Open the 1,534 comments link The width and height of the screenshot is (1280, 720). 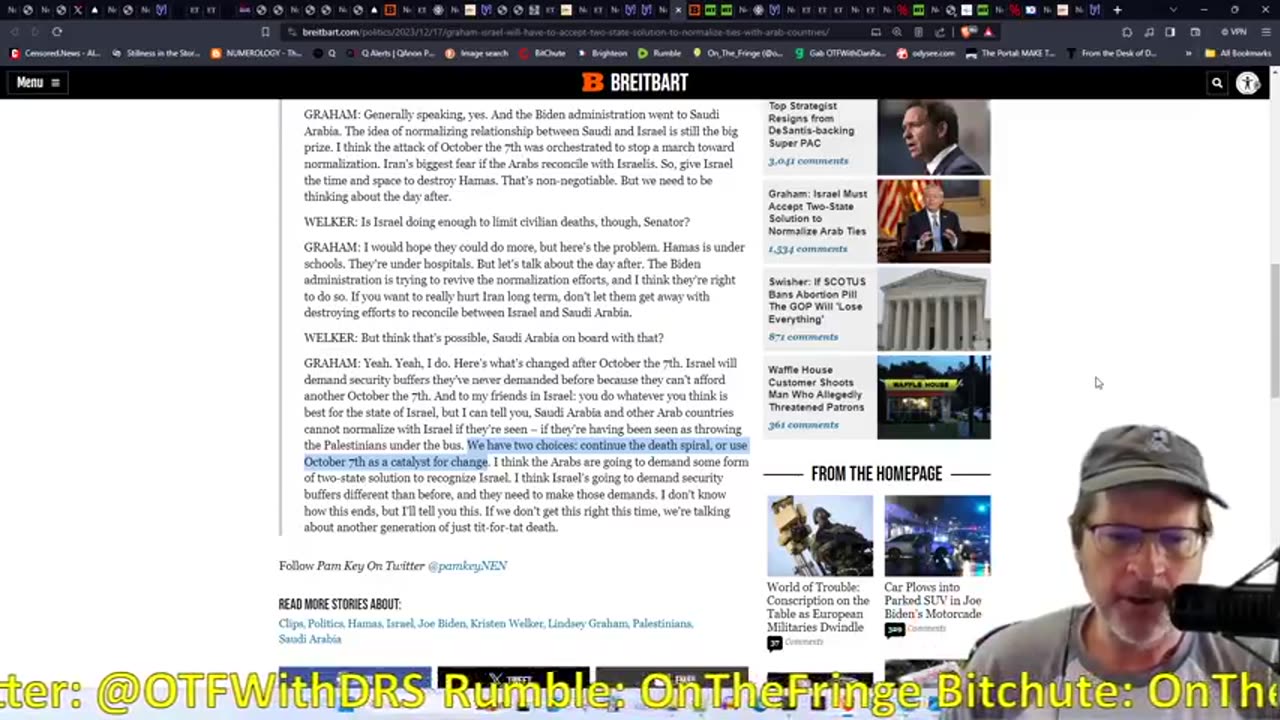click(x=807, y=249)
